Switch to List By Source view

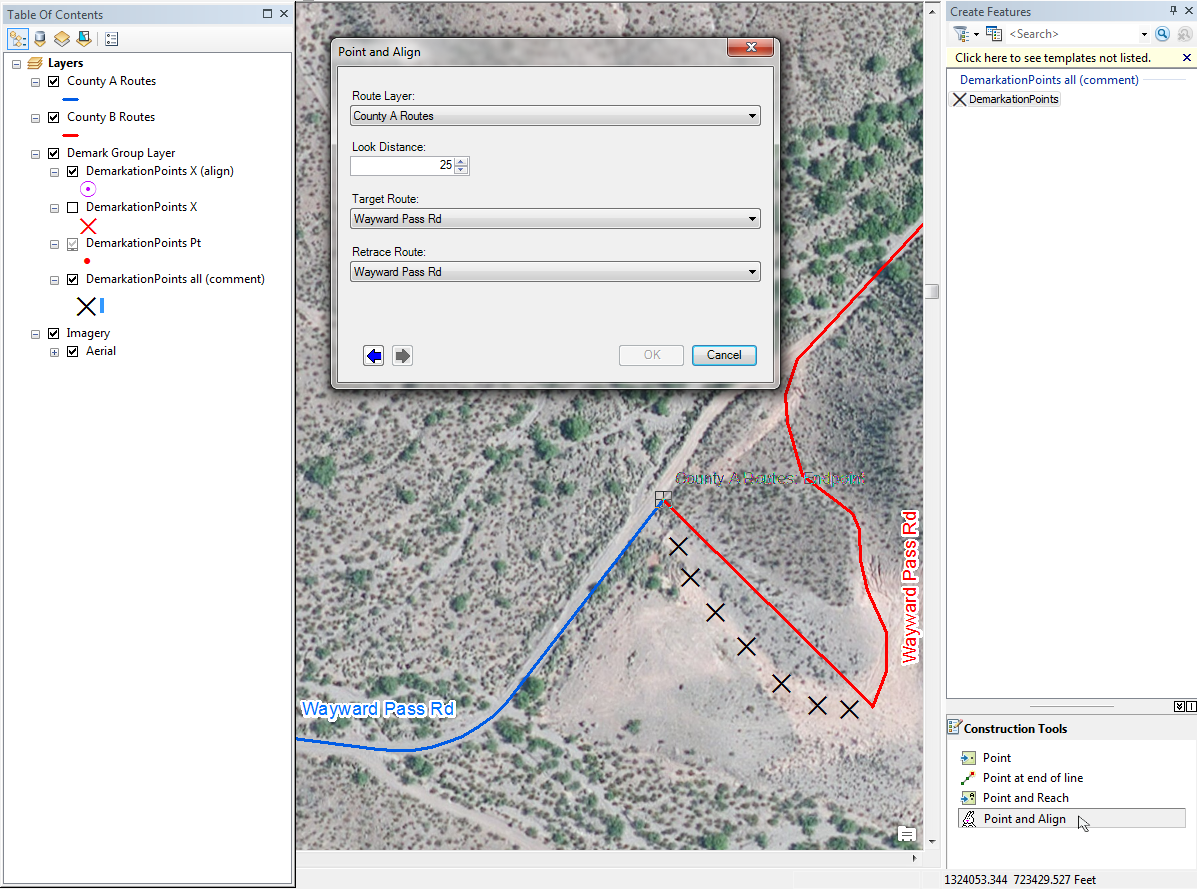[x=40, y=39]
